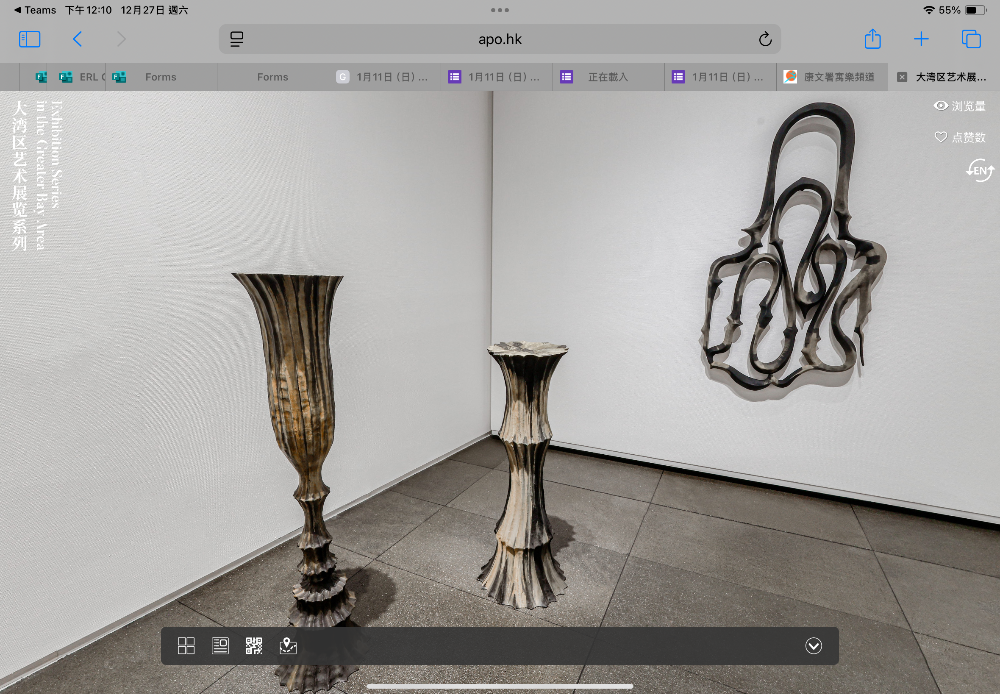Open the exhibition info panel icon
This screenshot has height=694, width=1000.
pyautogui.click(x=220, y=646)
